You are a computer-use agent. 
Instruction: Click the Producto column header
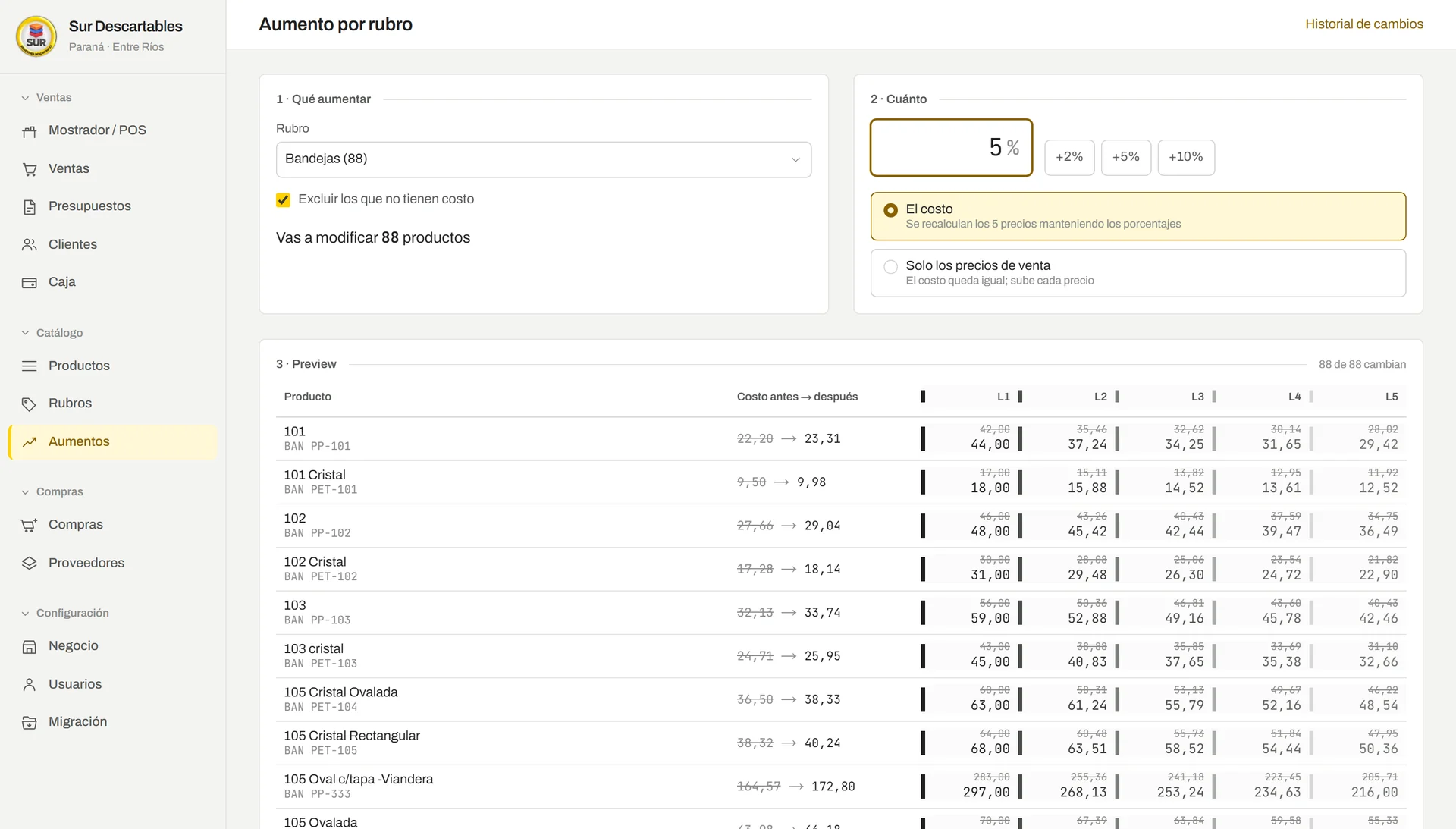(x=307, y=397)
